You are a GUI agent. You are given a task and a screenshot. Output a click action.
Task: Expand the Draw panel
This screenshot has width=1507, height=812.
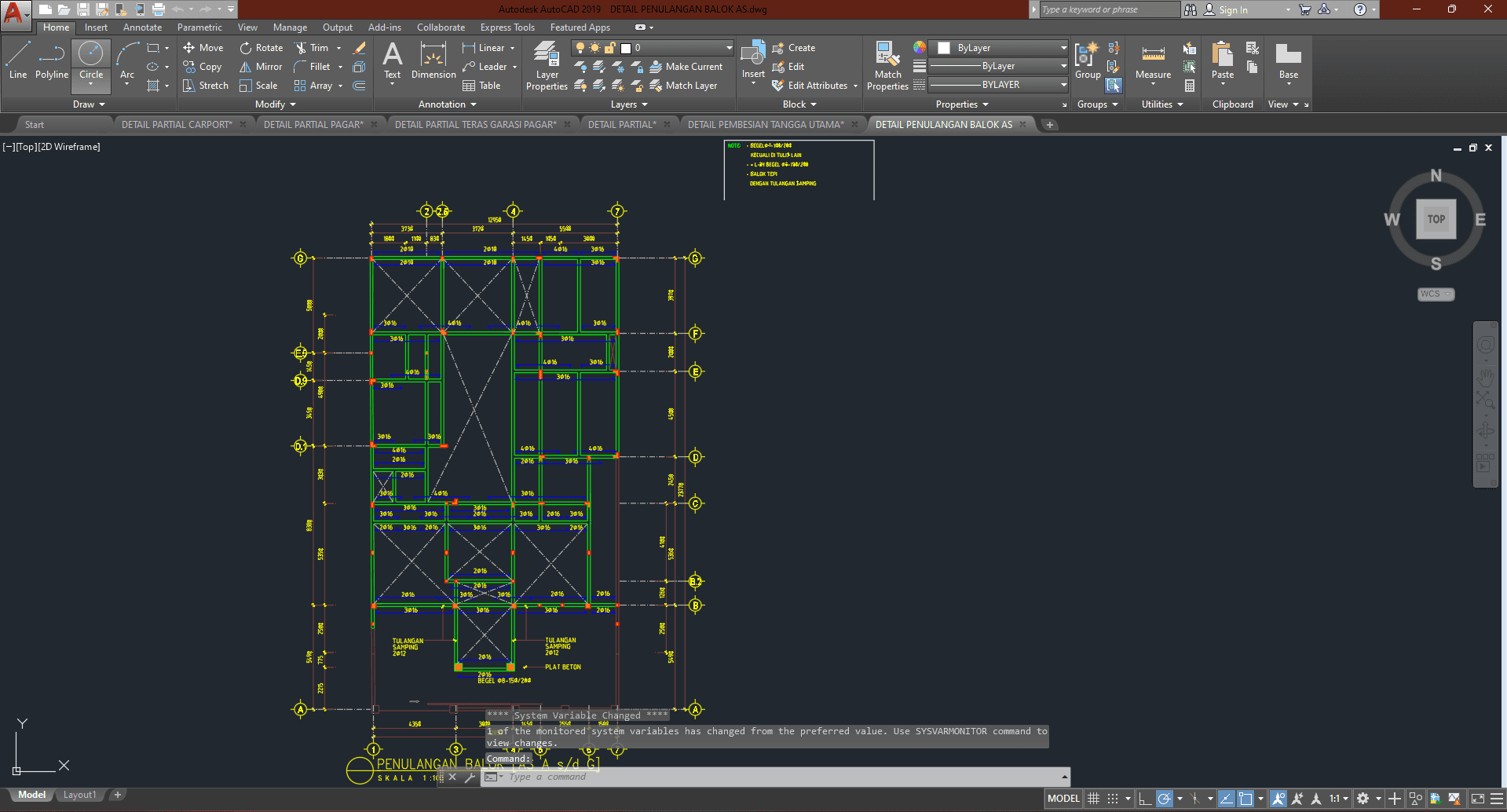tap(89, 104)
